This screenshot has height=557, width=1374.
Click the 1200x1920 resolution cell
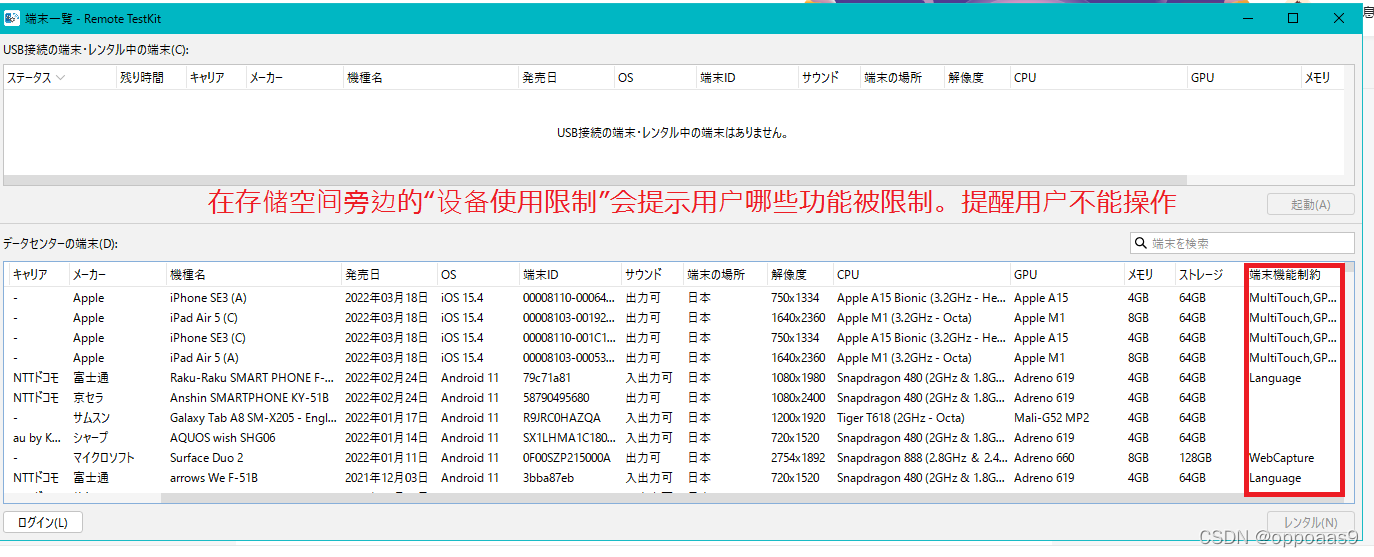click(x=798, y=418)
